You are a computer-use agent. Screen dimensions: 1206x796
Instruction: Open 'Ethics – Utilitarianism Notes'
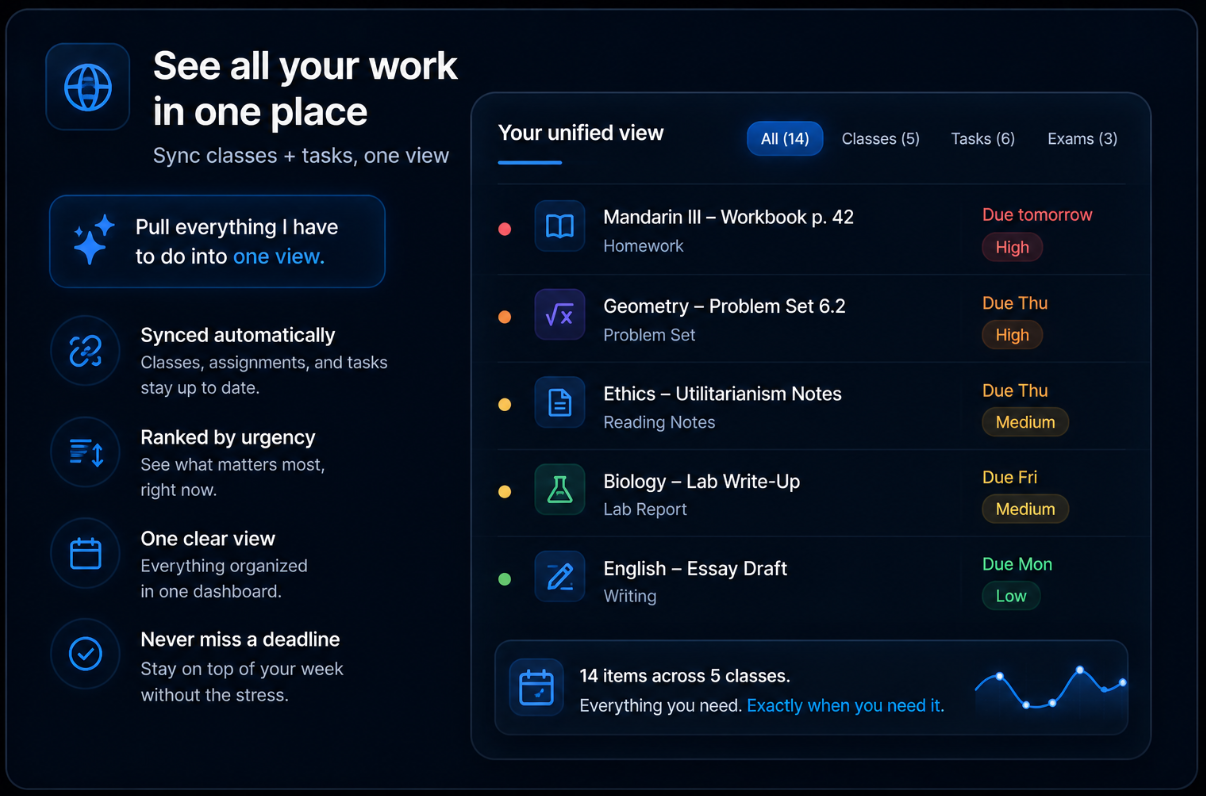[x=722, y=394]
